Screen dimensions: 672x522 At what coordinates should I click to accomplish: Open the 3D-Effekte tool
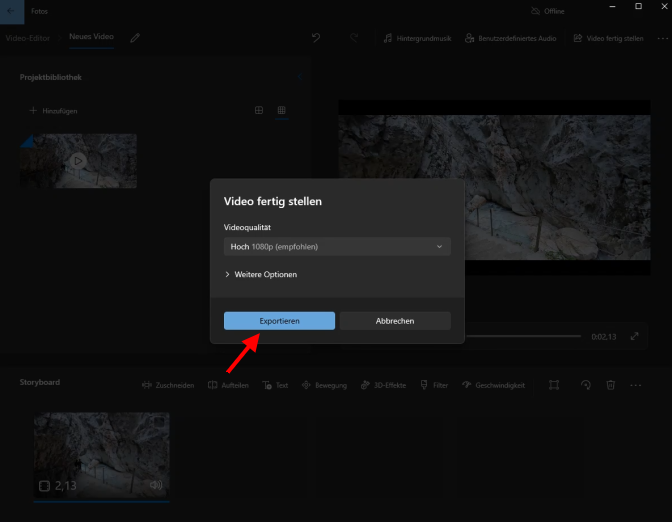pyautogui.click(x=385, y=385)
